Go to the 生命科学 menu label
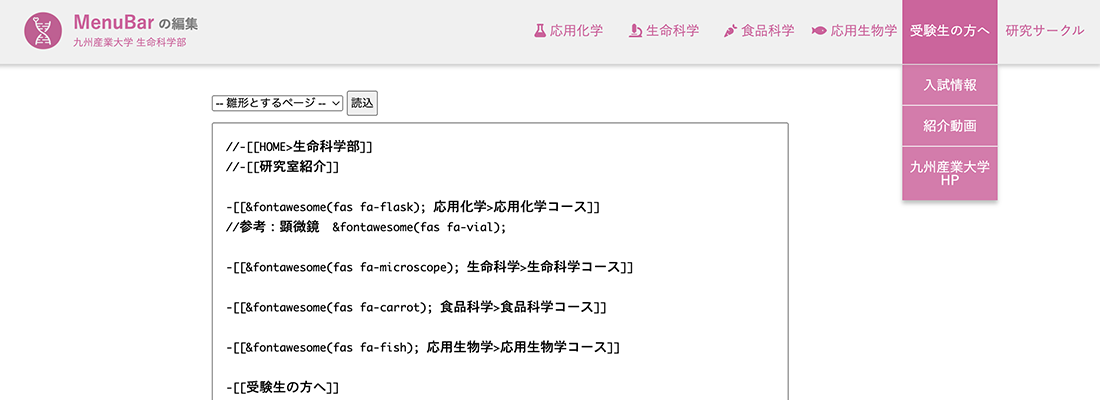1100x400 pixels. [x=673, y=31]
